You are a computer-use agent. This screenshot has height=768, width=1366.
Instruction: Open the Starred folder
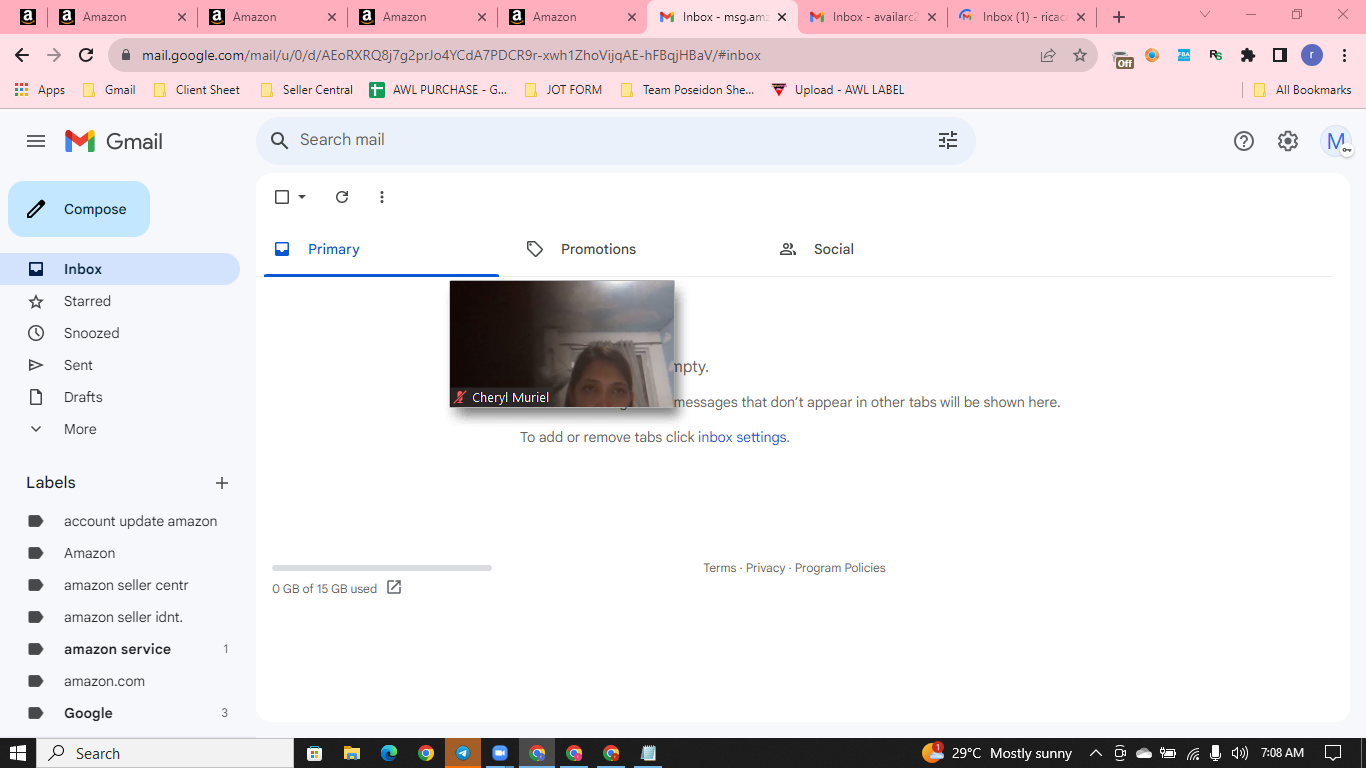120,301
